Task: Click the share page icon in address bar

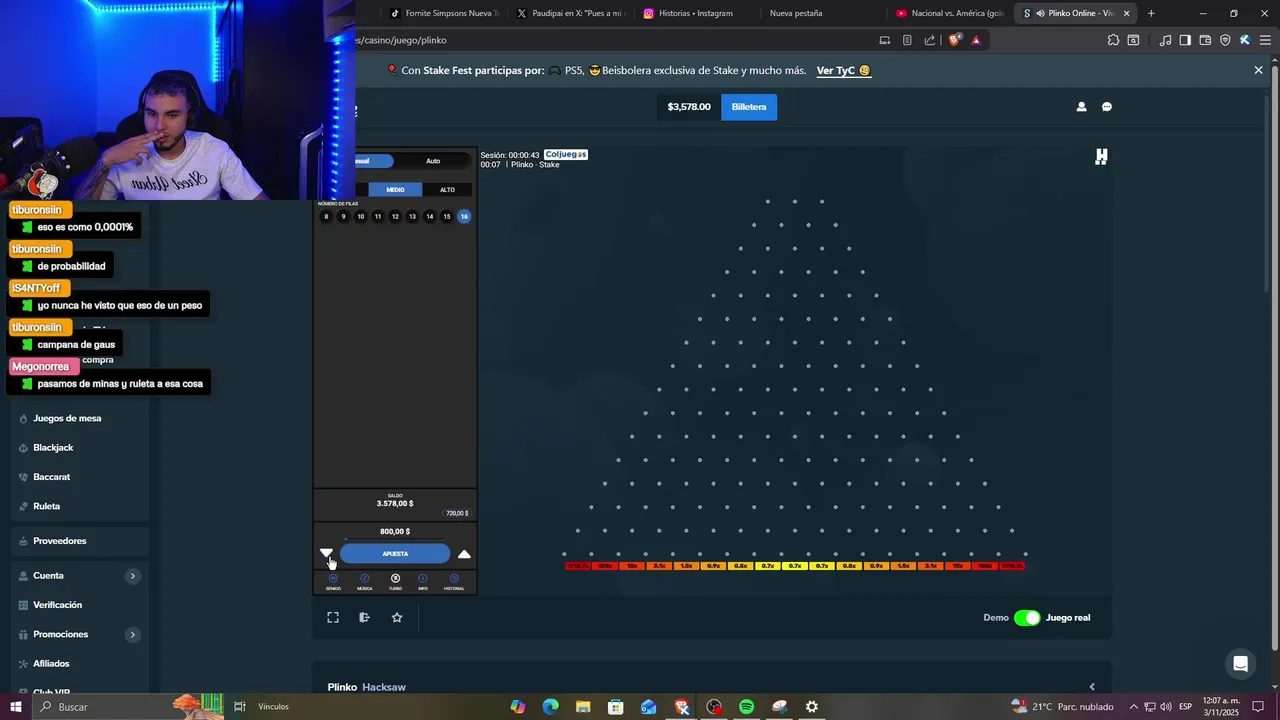Action: (930, 40)
